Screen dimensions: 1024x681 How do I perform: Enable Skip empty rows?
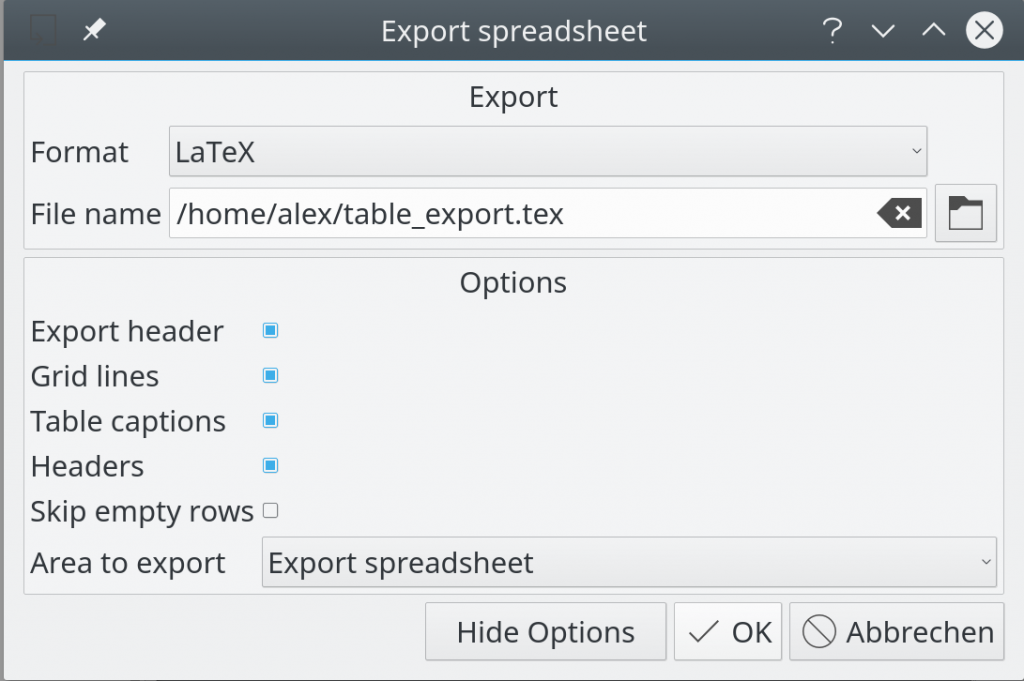coord(269,510)
